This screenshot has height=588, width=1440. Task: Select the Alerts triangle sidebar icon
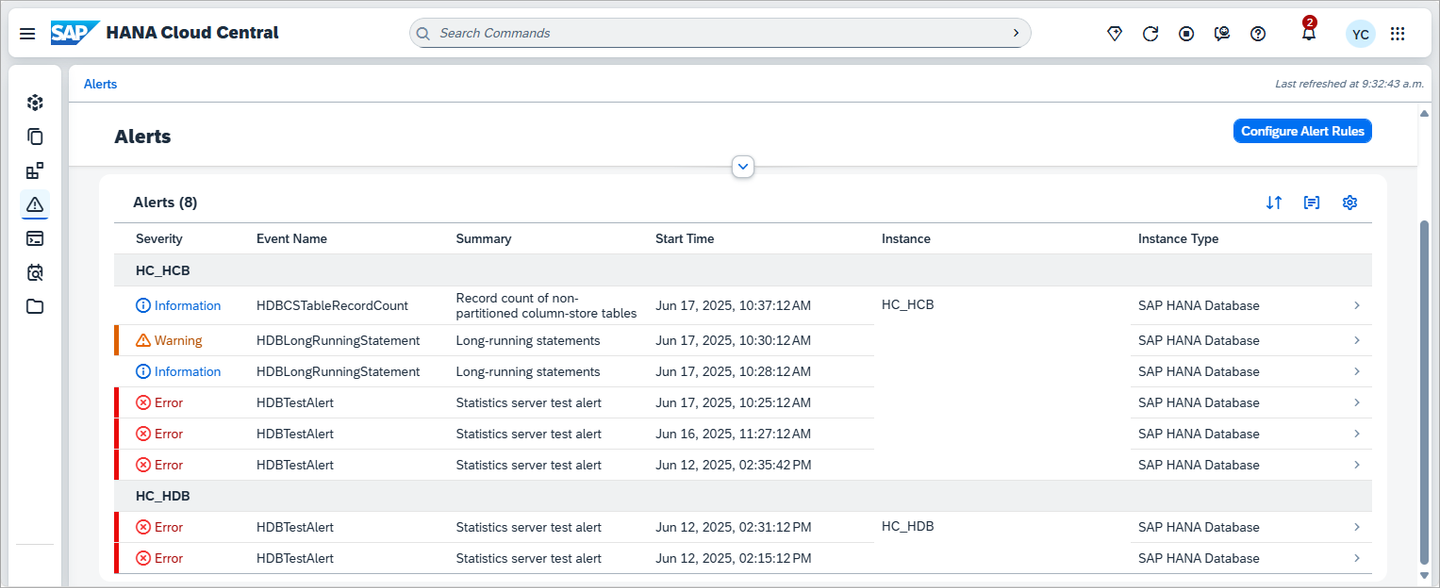(35, 204)
